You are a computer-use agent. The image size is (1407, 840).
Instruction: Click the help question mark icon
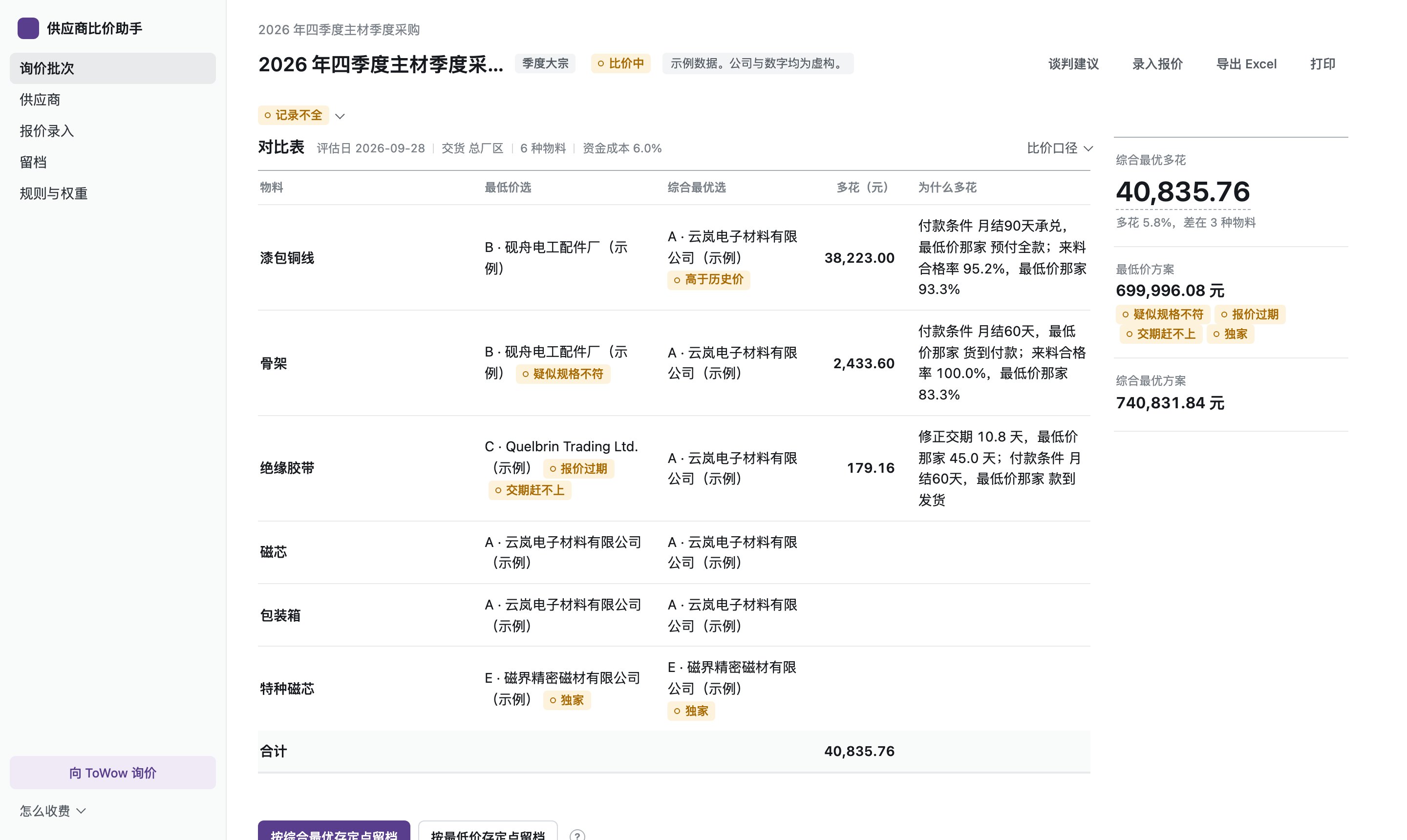[x=577, y=836]
